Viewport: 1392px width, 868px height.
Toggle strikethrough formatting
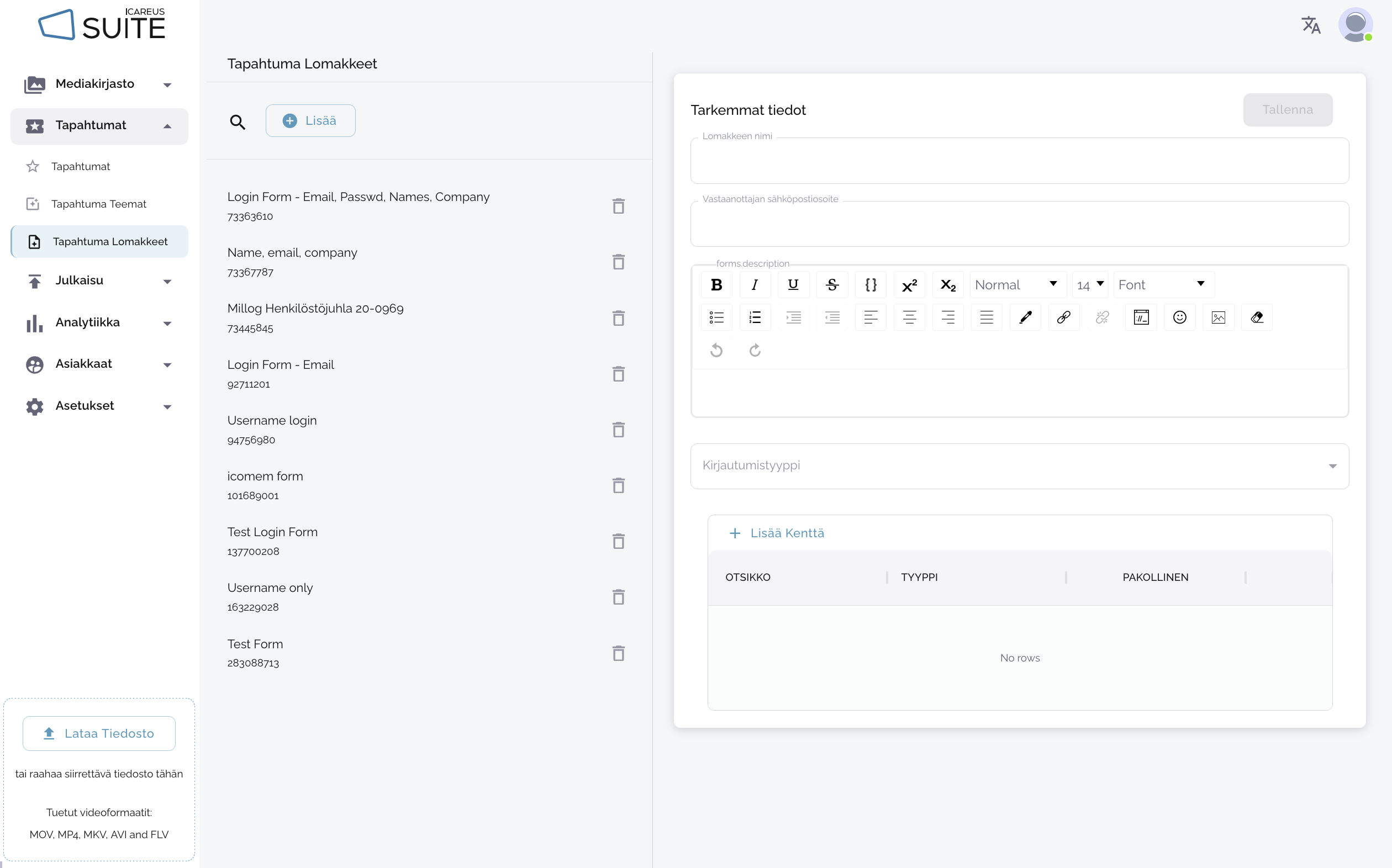(x=831, y=285)
